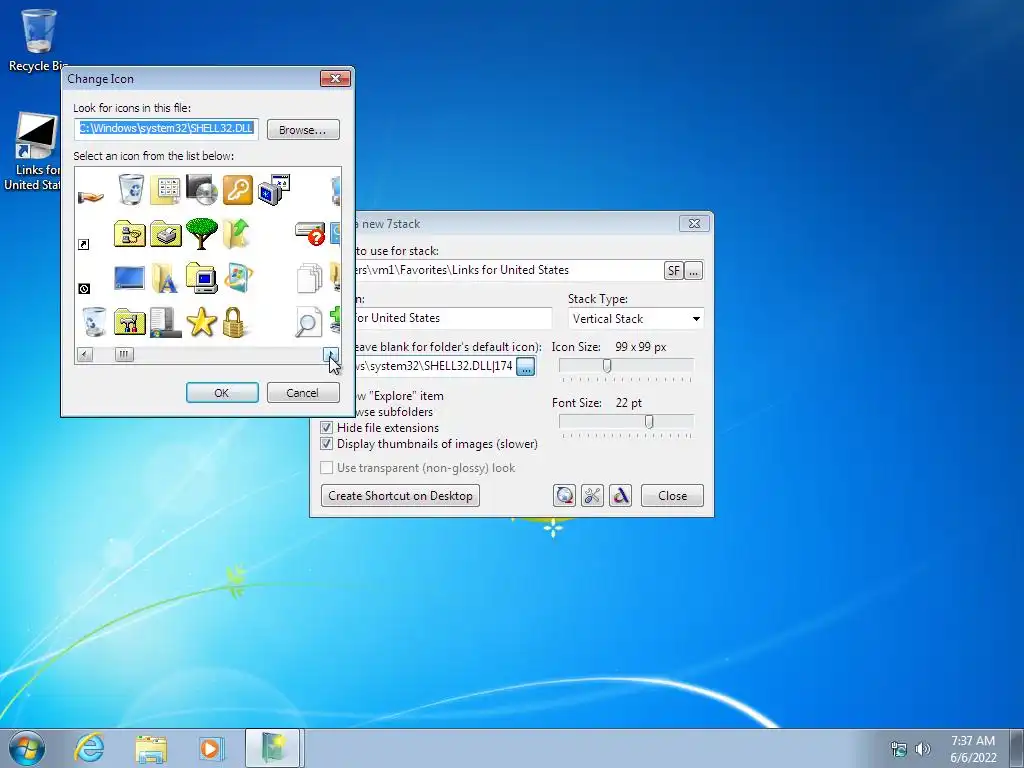This screenshot has height=768, width=1024.
Task: Open Windows Media Player from the taskbar
Action: (x=211, y=748)
